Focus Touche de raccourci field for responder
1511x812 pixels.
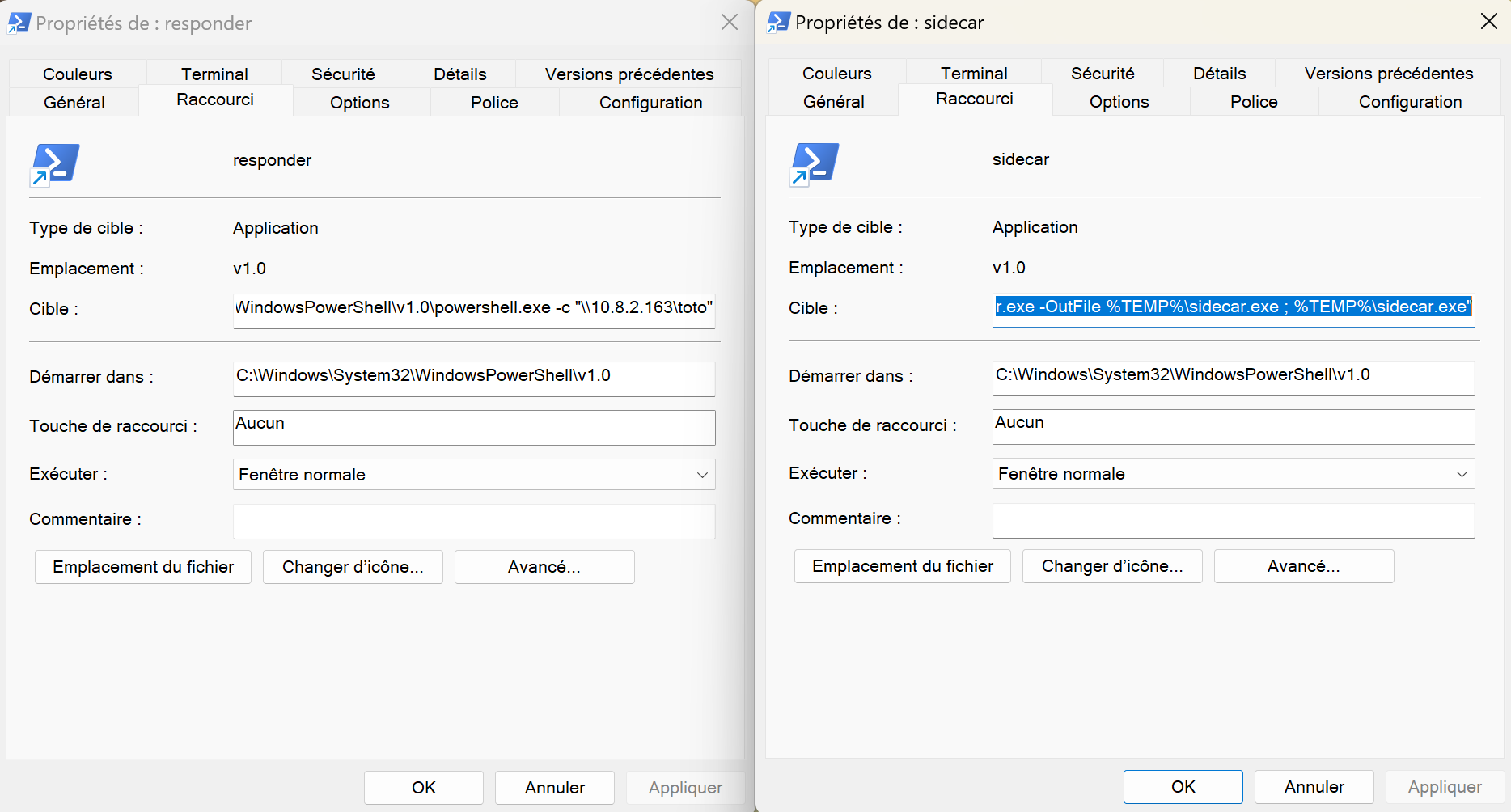pos(474,428)
